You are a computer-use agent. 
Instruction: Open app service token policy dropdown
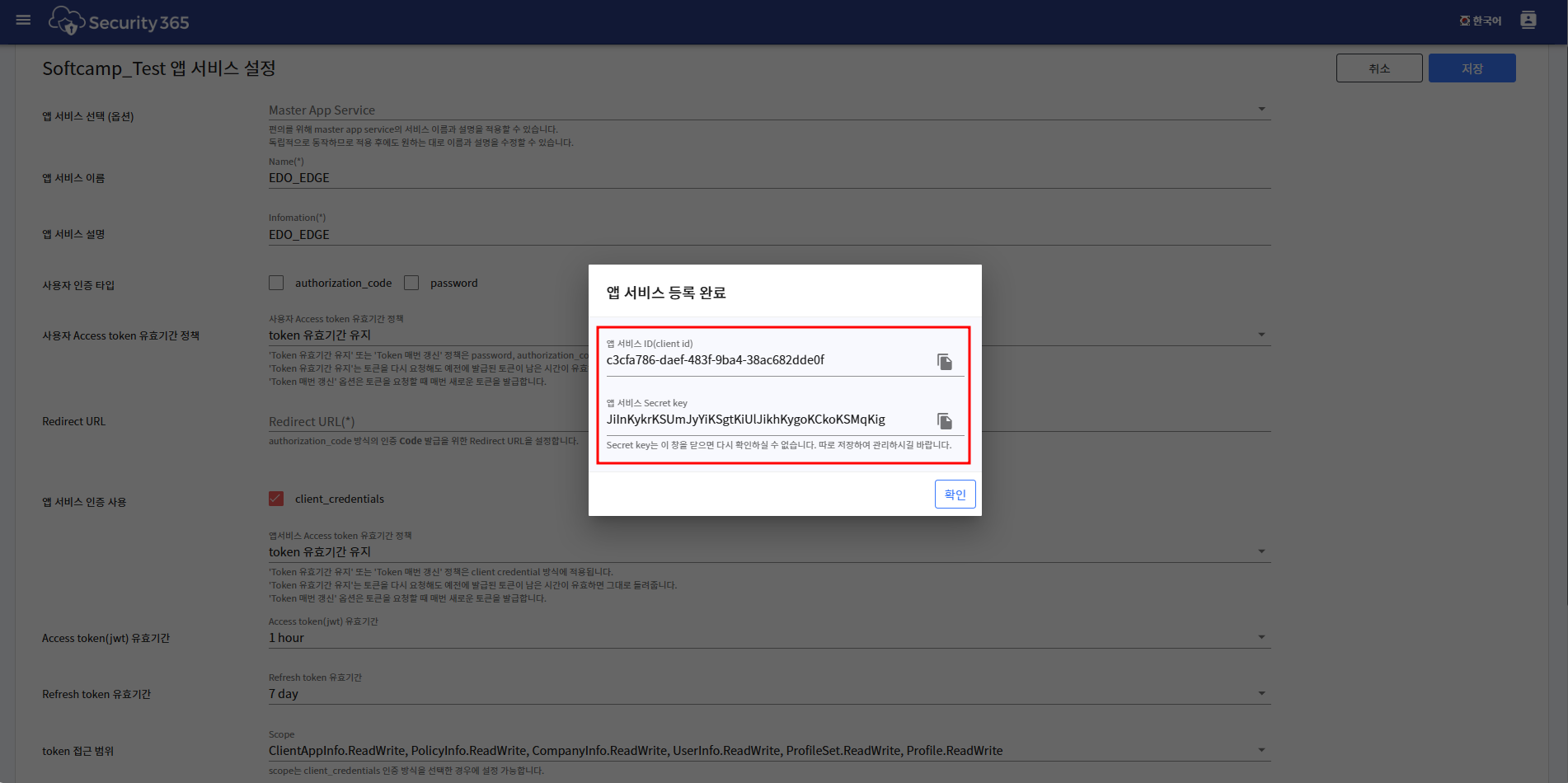(x=1261, y=551)
